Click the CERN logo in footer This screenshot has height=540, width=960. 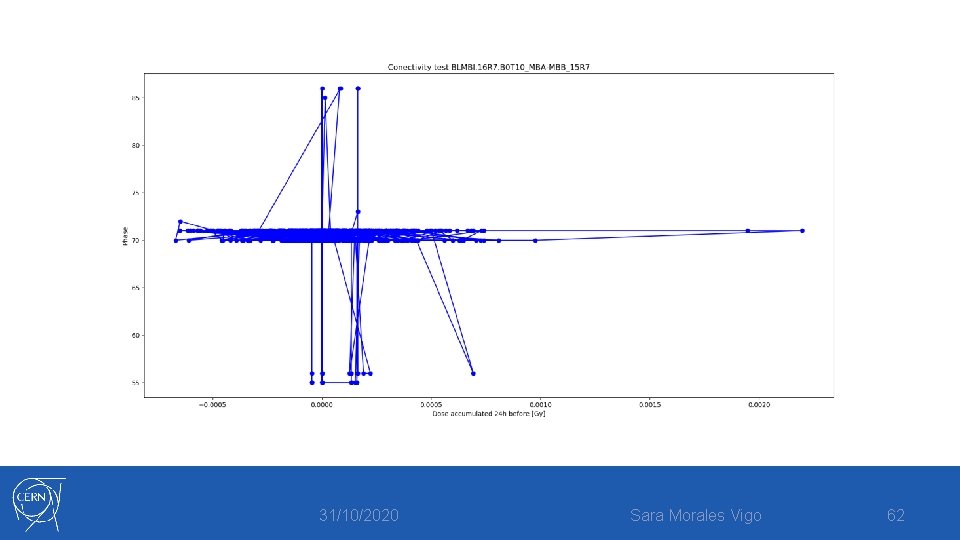point(39,504)
